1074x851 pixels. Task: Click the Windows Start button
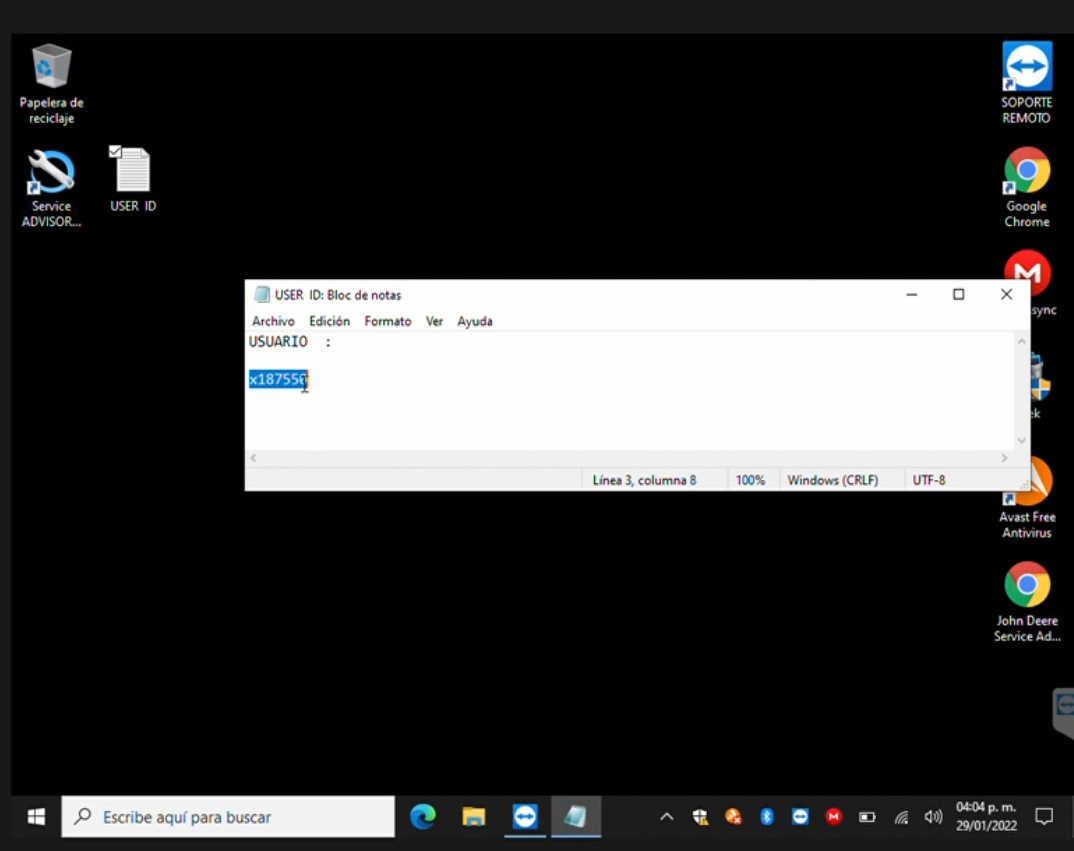[36, 817]
